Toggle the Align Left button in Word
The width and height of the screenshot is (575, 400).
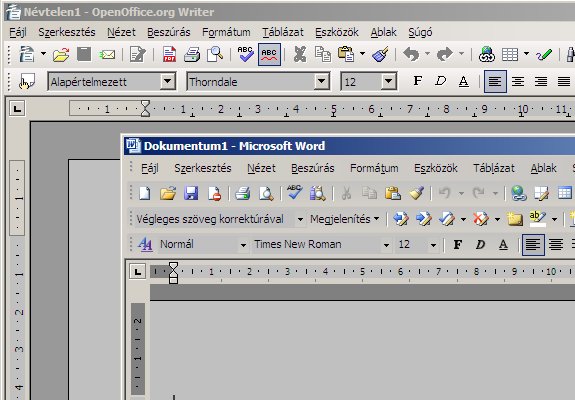[533, 245]
